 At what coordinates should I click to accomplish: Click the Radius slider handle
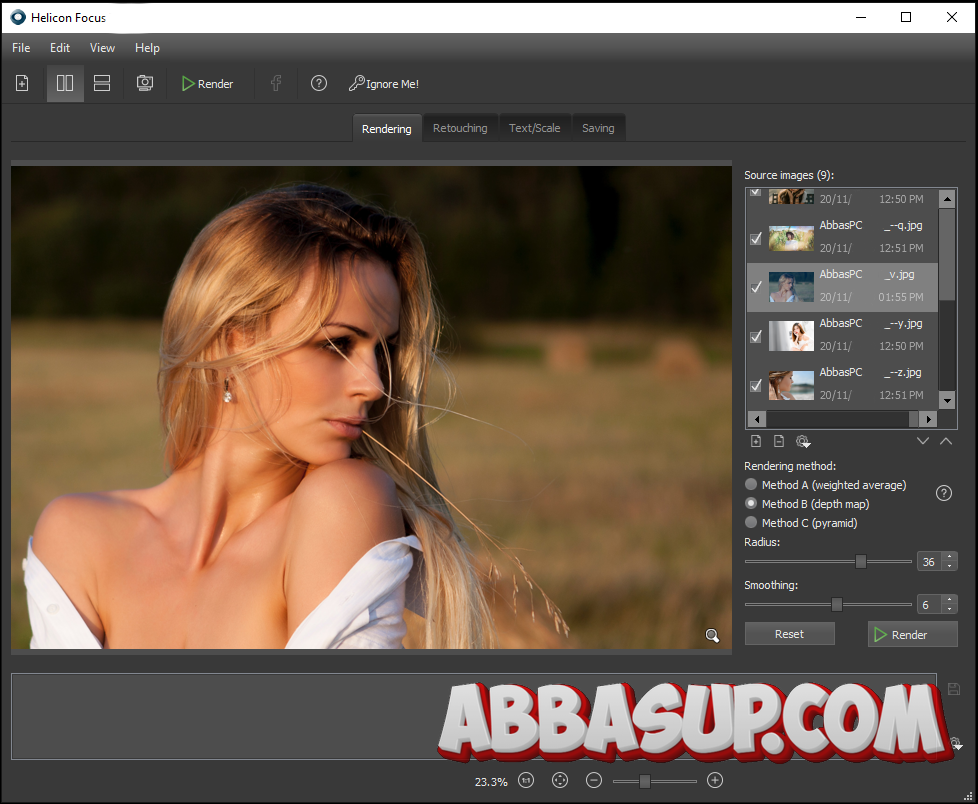861,561
